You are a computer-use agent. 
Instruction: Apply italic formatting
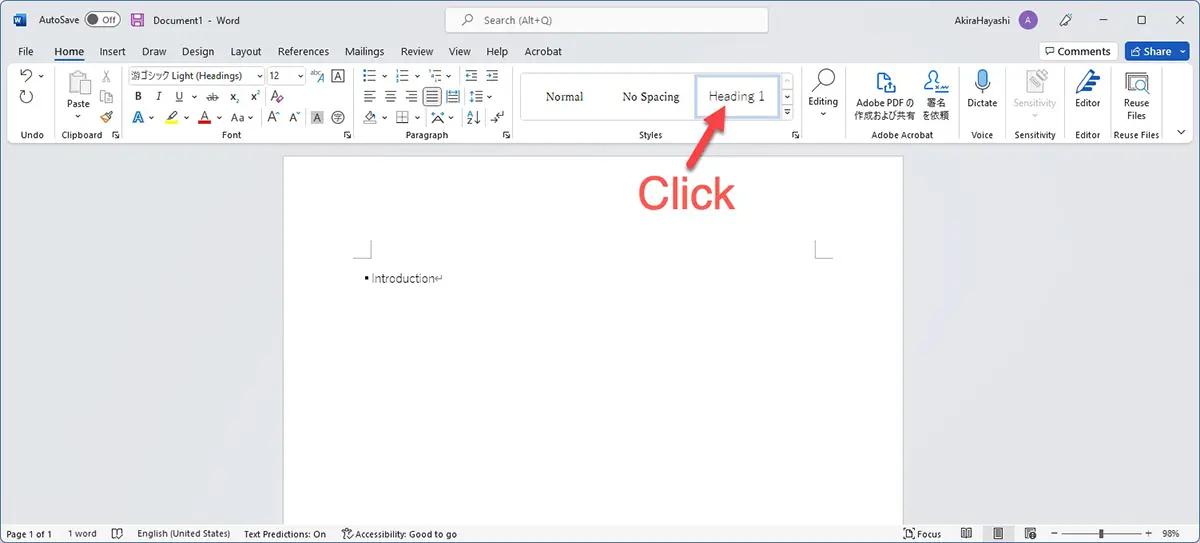(159, 96)
